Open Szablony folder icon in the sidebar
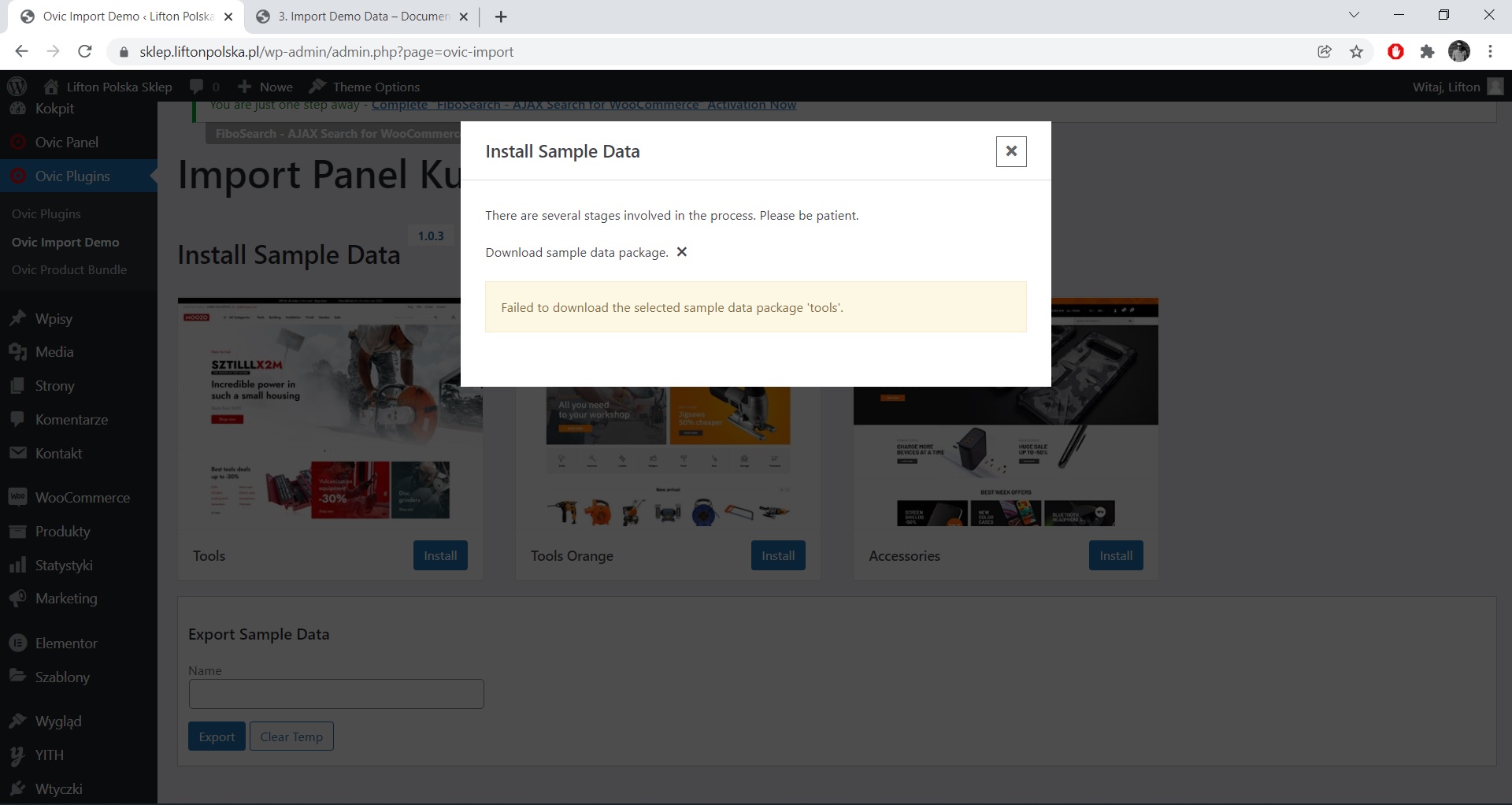The height and width of the screenshot is (805, 1512). pyautogui.click(x=17, y=676)
